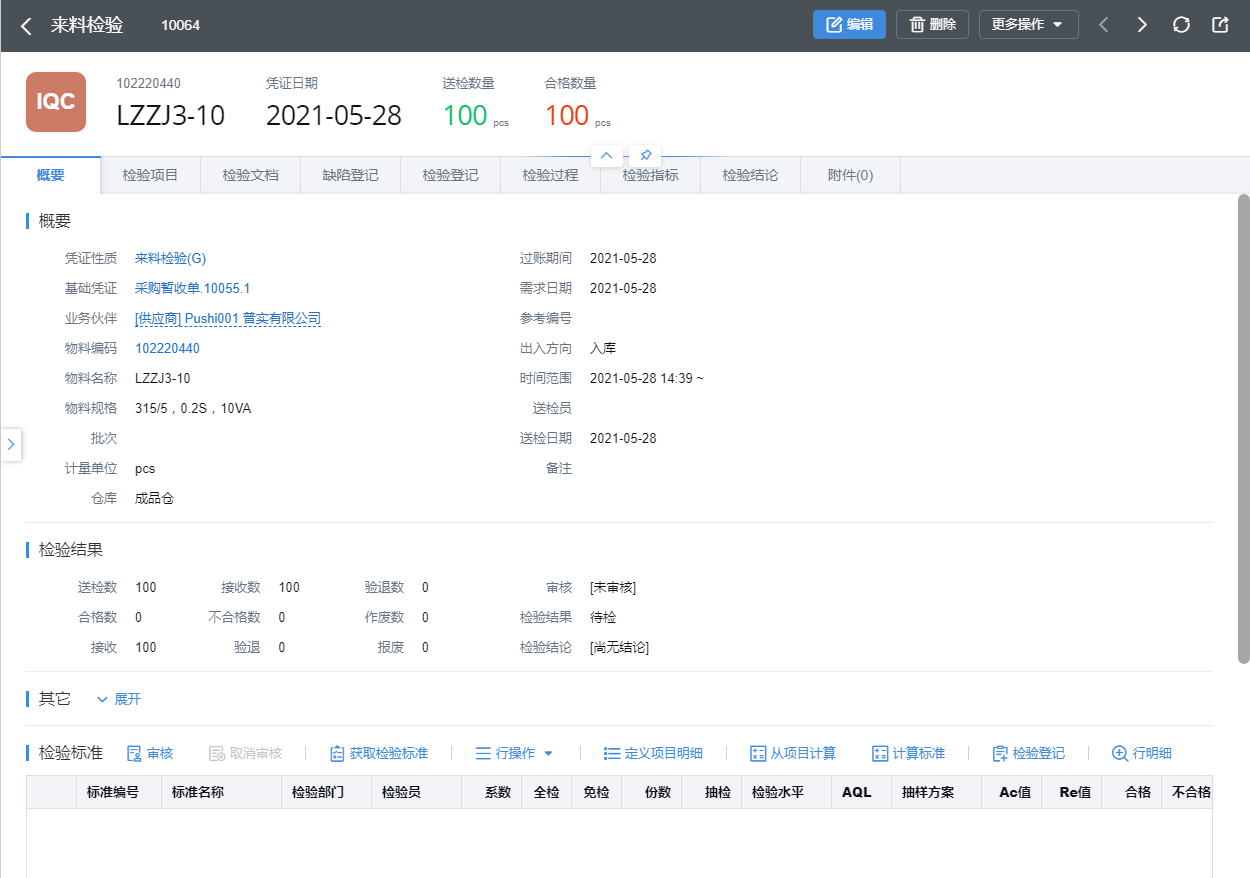Open the 检验过程 tab
1250x878 pixels.
[551, 175]
